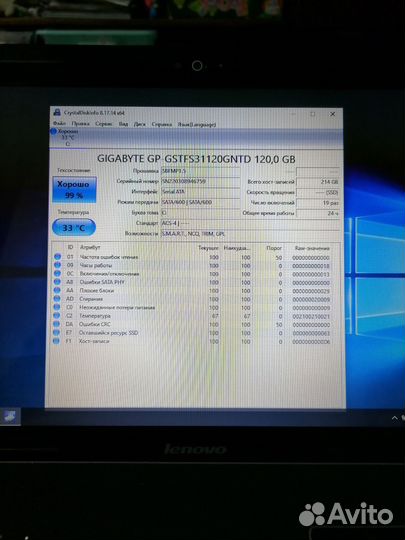Open the Справка menu
This screenshot has height=540, width=405.
click(x=162, y=124)
